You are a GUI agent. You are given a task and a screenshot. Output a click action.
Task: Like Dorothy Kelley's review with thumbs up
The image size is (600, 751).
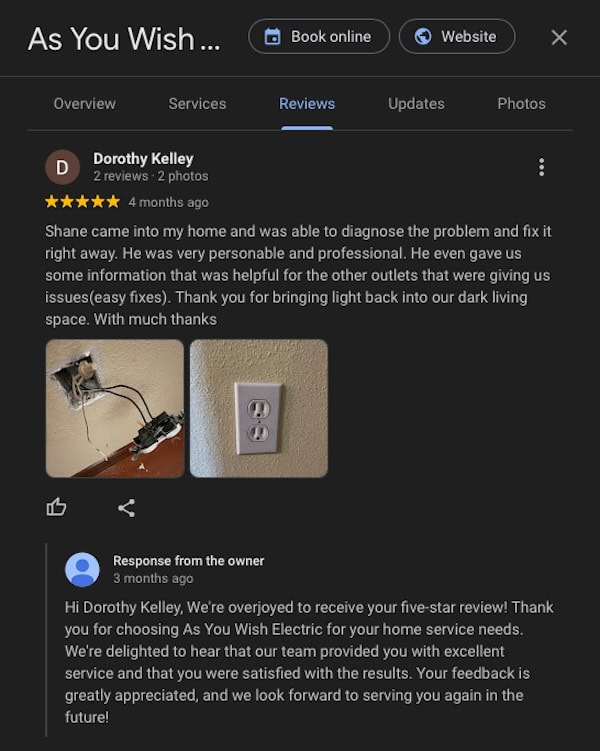[x=56, y=507]
